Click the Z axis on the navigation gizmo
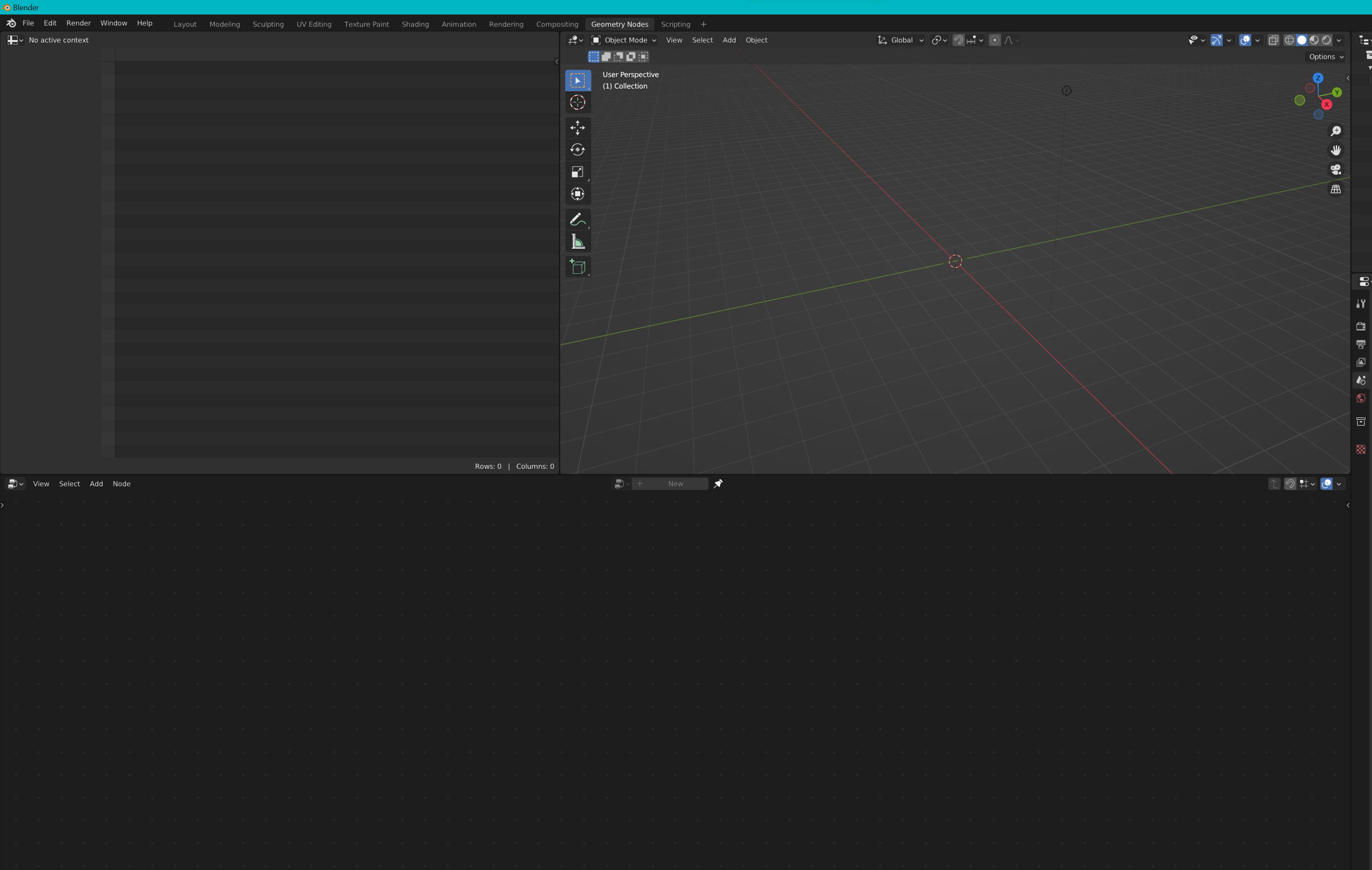1372x870 pixels. [x=1318, y=78]
